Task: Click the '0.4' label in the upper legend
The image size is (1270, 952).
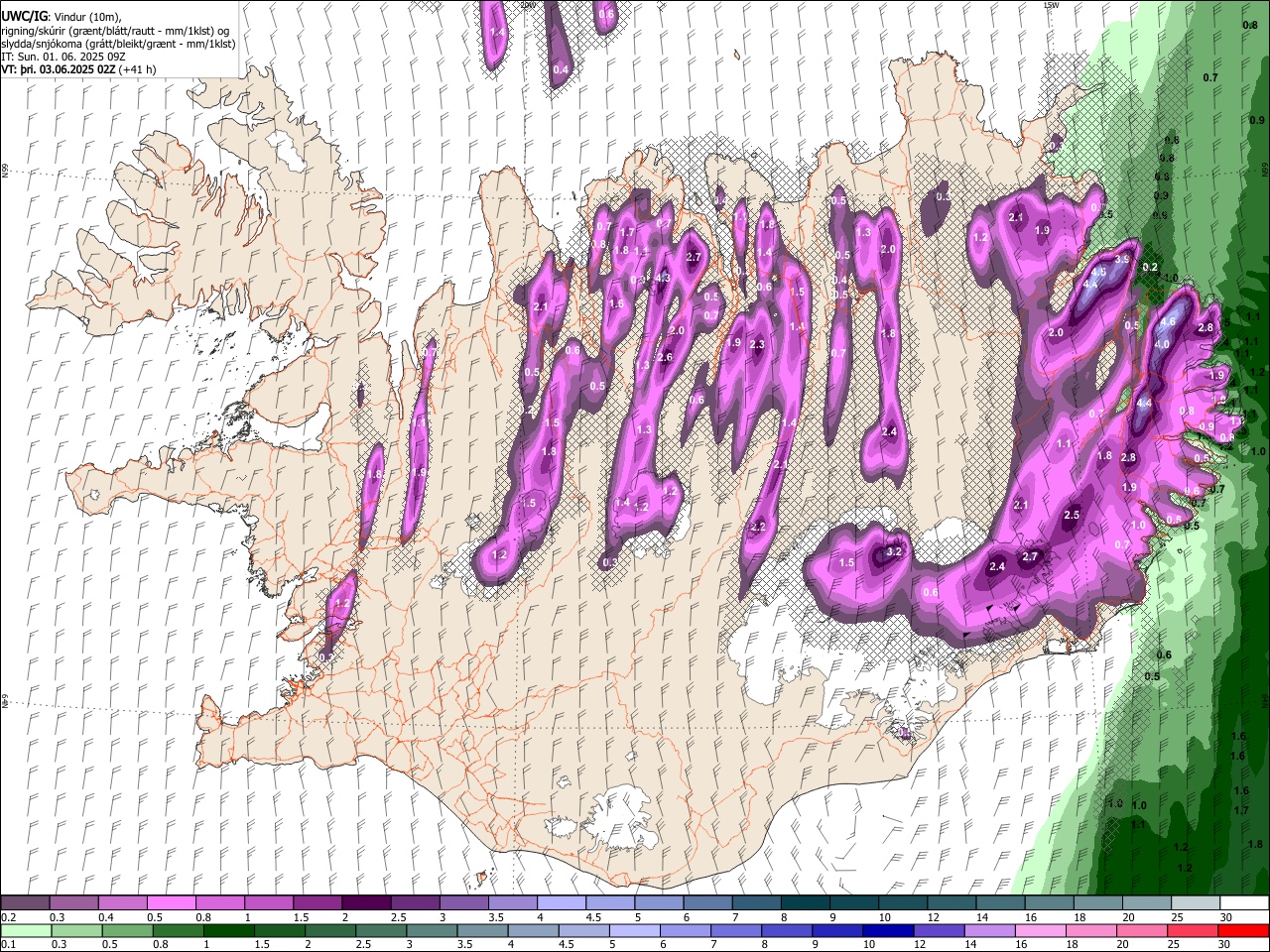Action: pyautogui.click(x=104, y=917)
